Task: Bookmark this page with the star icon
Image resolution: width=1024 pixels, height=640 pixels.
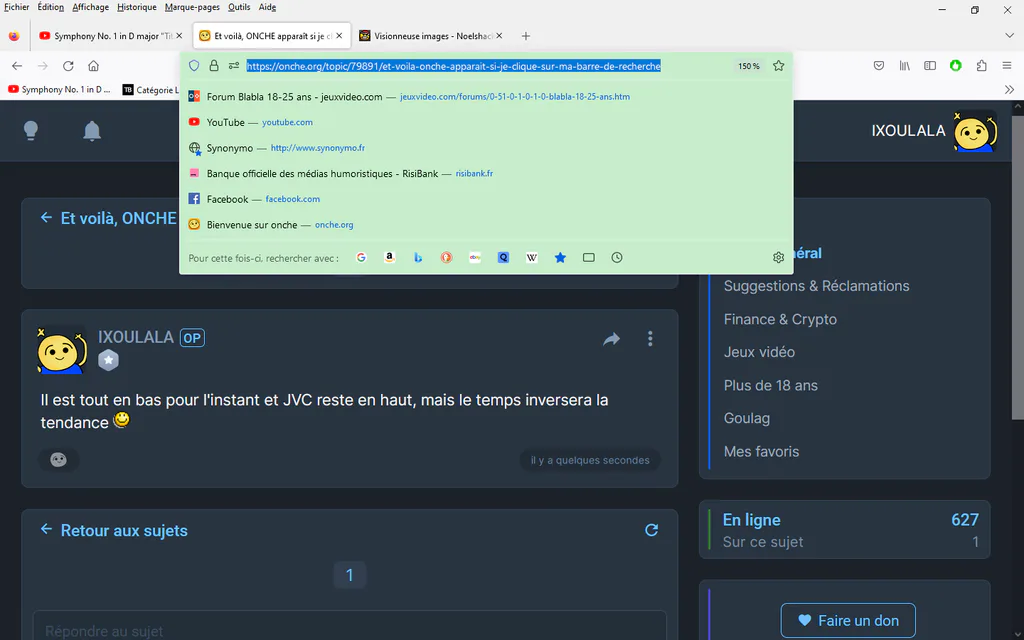Action: [778, 66]
